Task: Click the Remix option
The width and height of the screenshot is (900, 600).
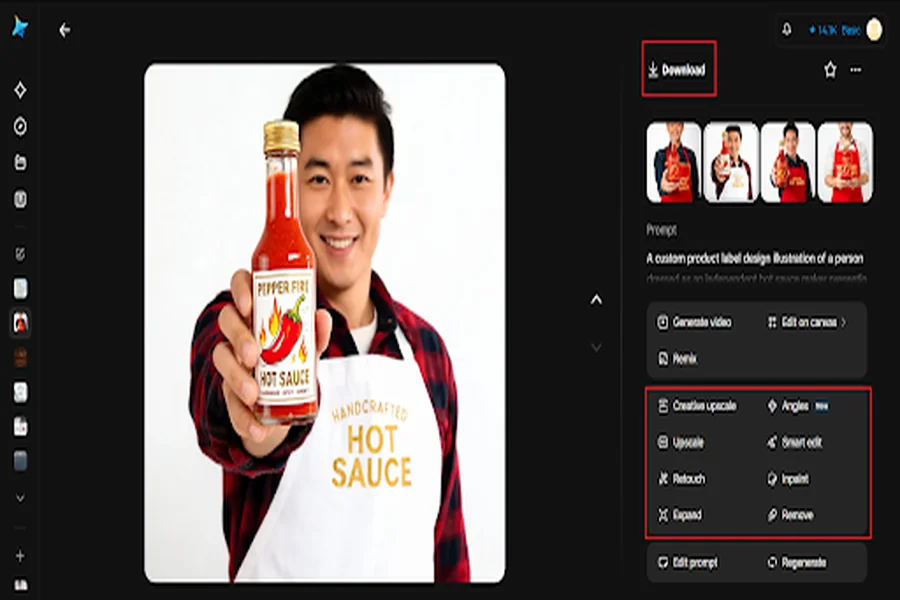Action: pyautogui.click(x=677, y=359)
